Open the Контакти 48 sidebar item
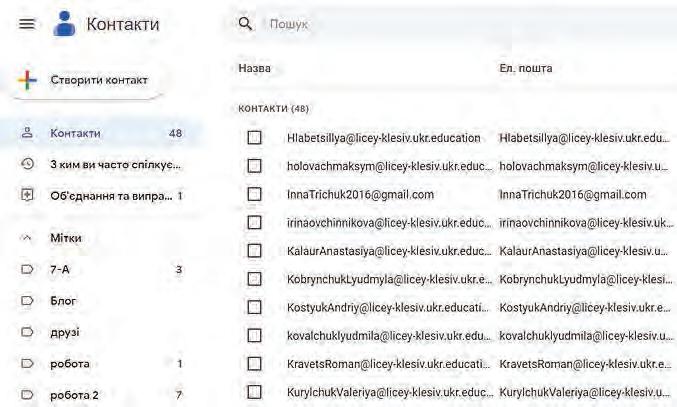Screen dimensions: 677x407 click(102, 133)
